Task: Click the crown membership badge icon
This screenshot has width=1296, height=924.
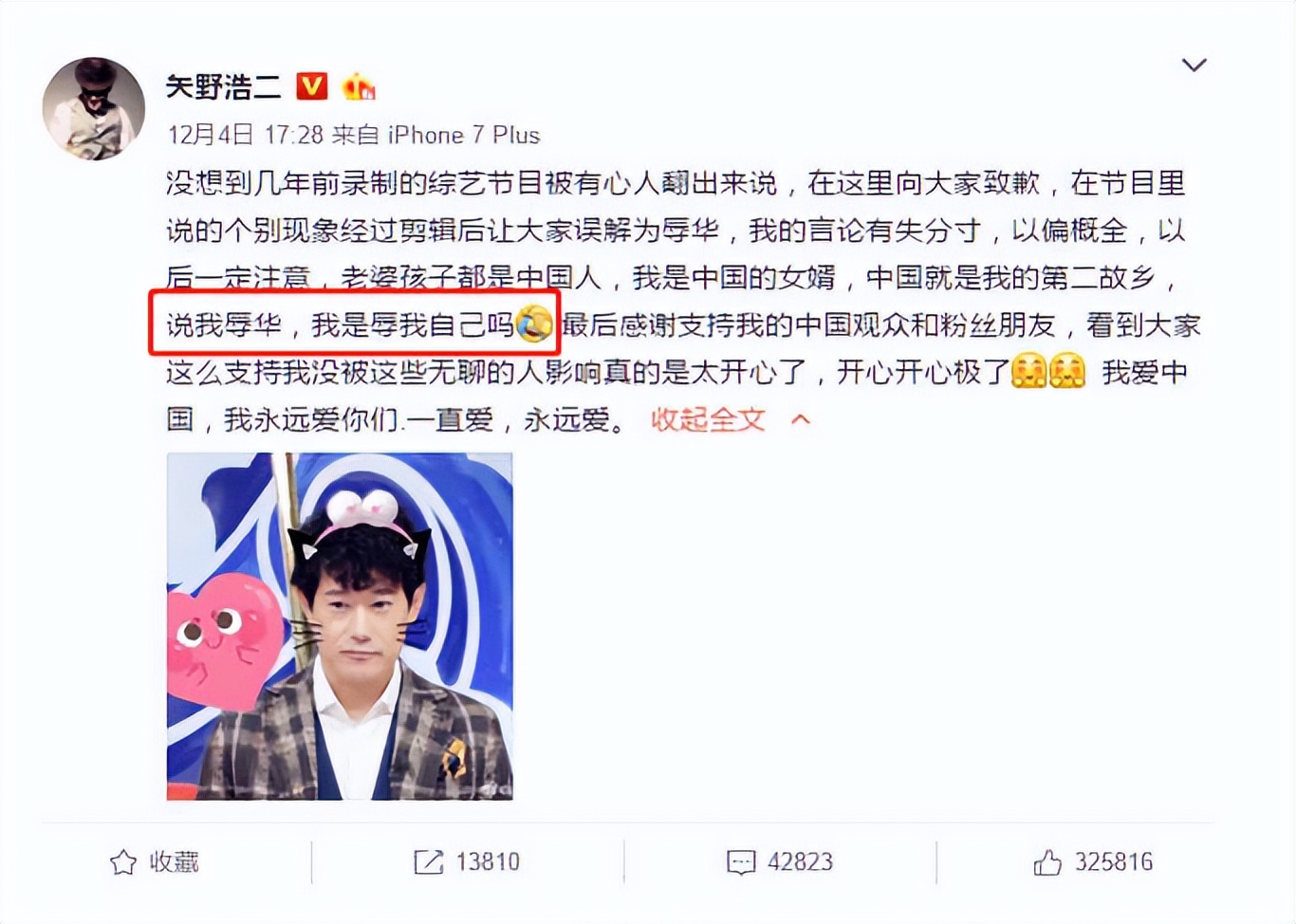Action: [x=359, y=86]
